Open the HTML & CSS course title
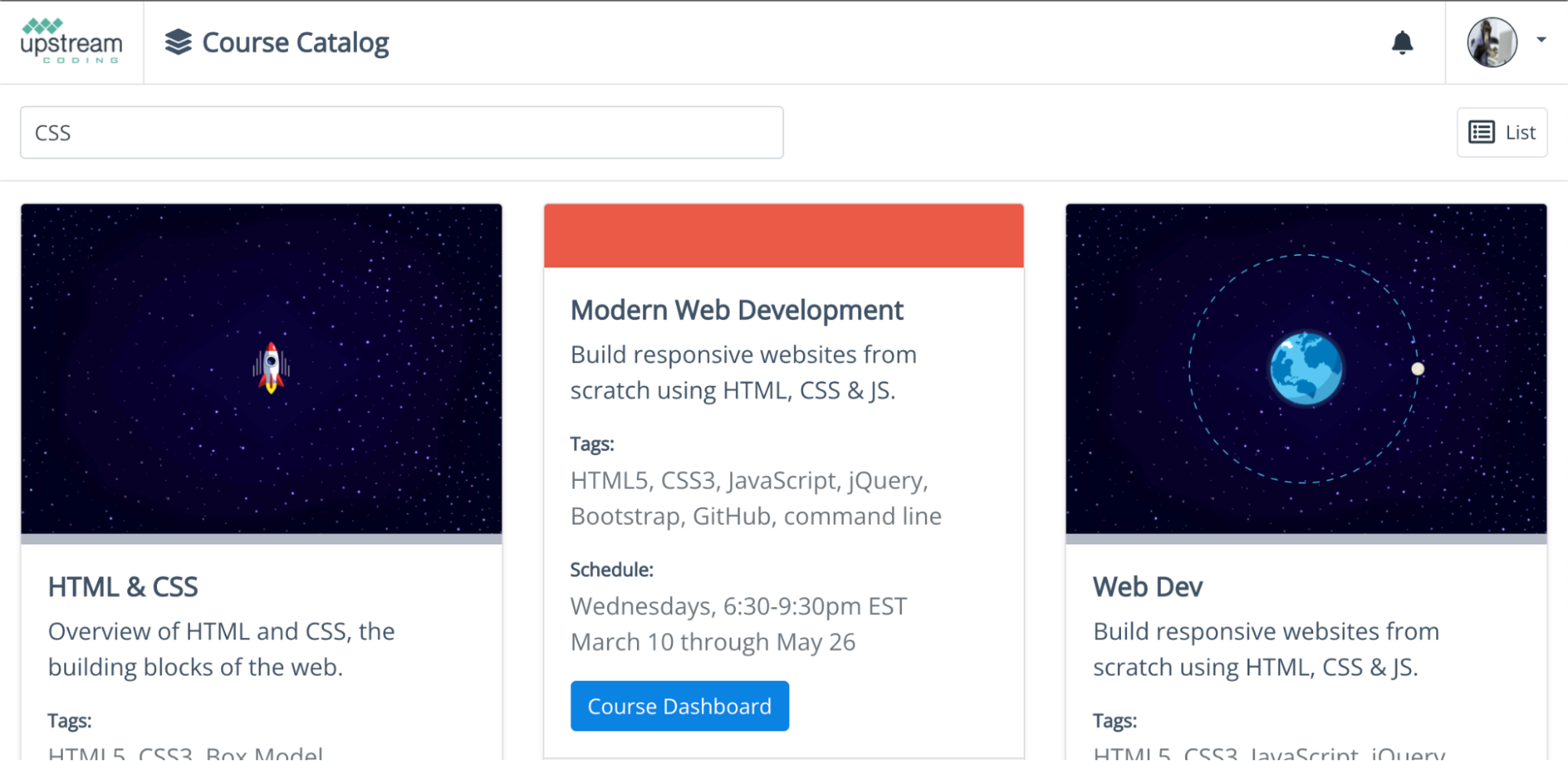 click(123, 587)
